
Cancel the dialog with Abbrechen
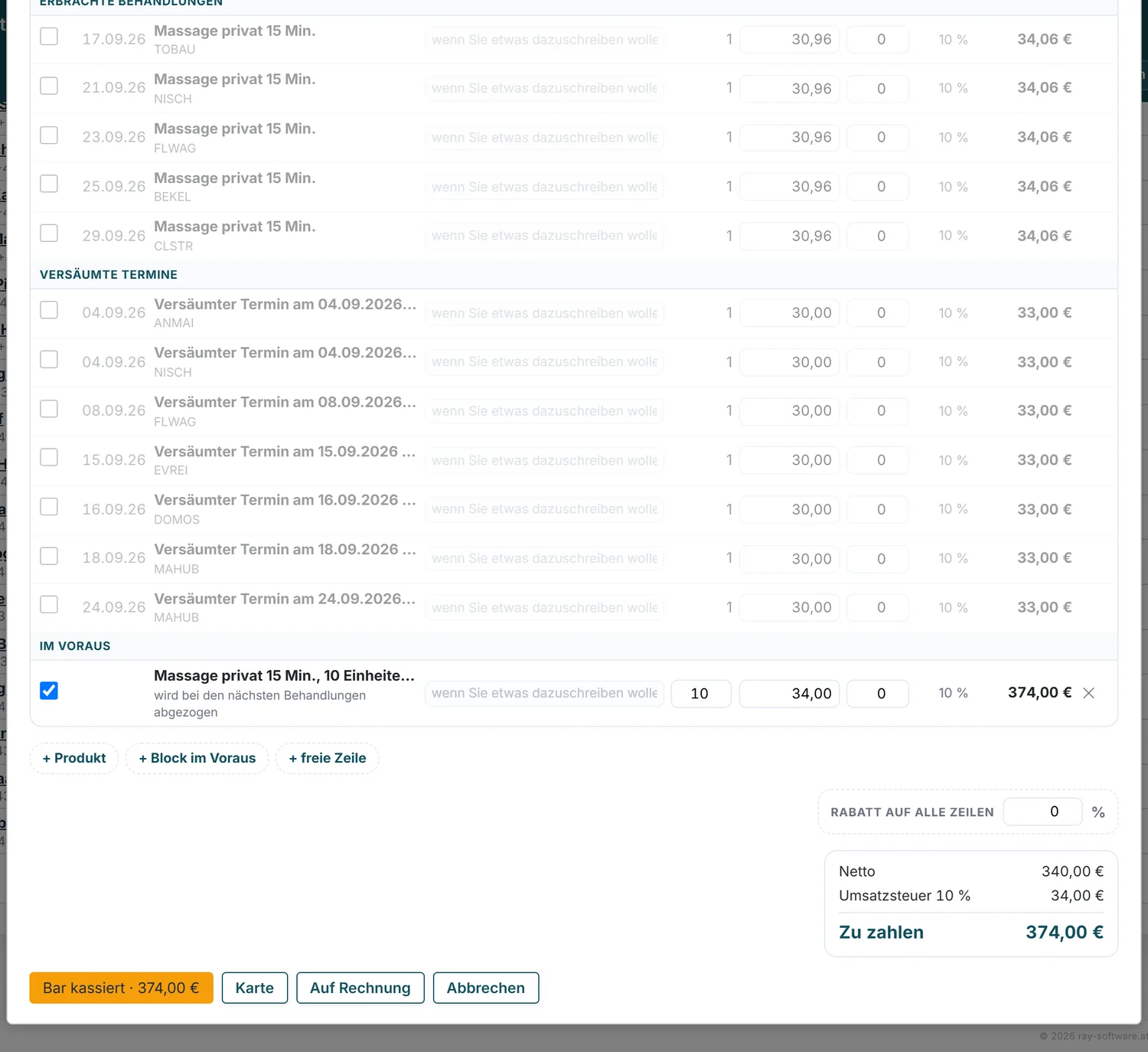pyautogui.click(x=486, y=988)
